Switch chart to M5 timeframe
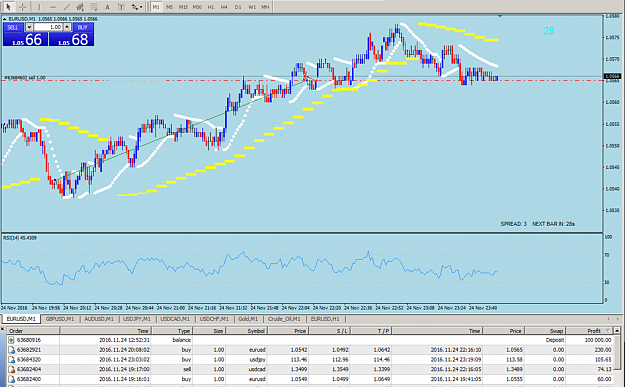The height and width of the screenshot is (387, 625). [169, 7]
